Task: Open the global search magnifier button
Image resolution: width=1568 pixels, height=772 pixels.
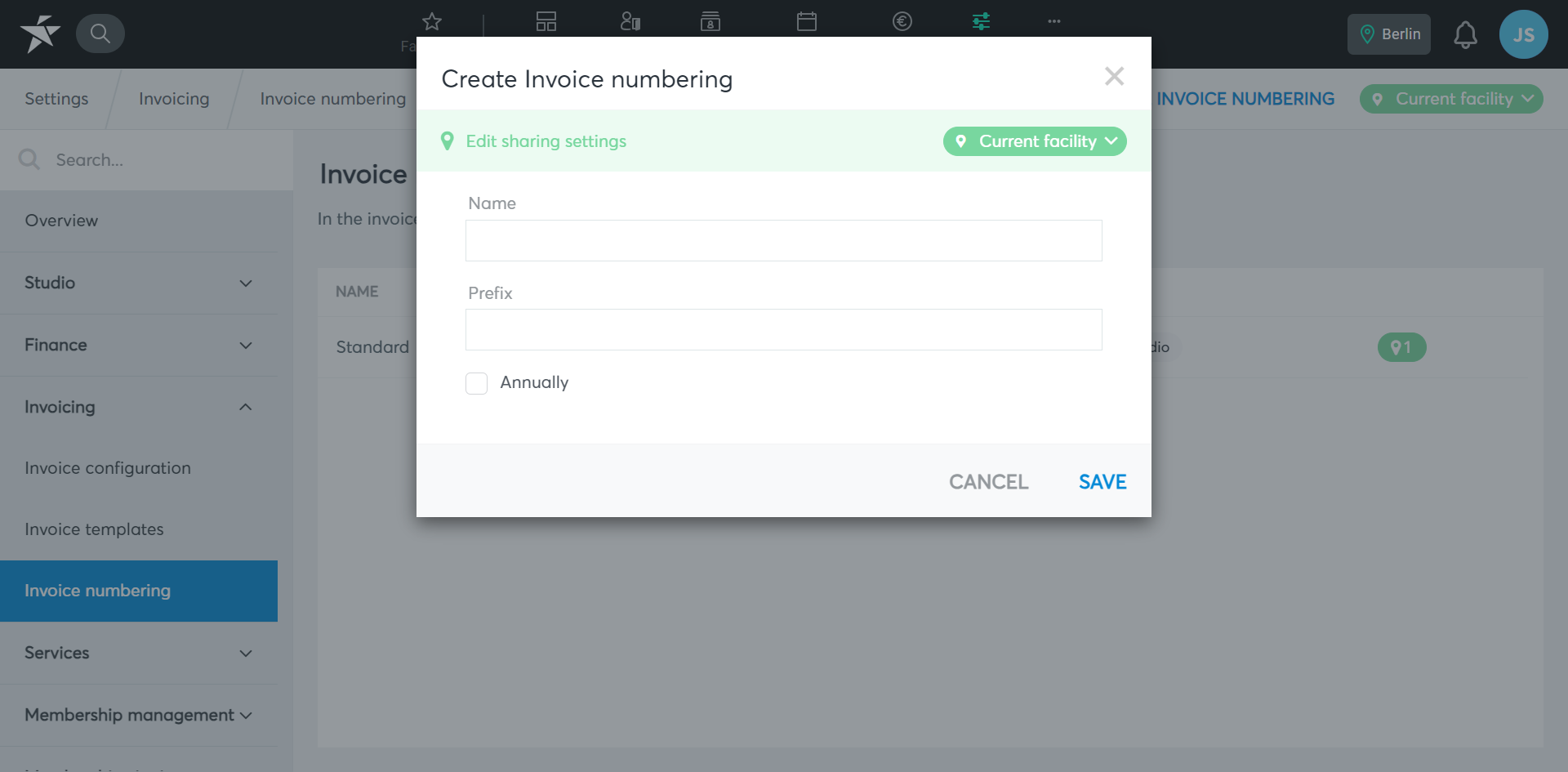Action: 100,33
